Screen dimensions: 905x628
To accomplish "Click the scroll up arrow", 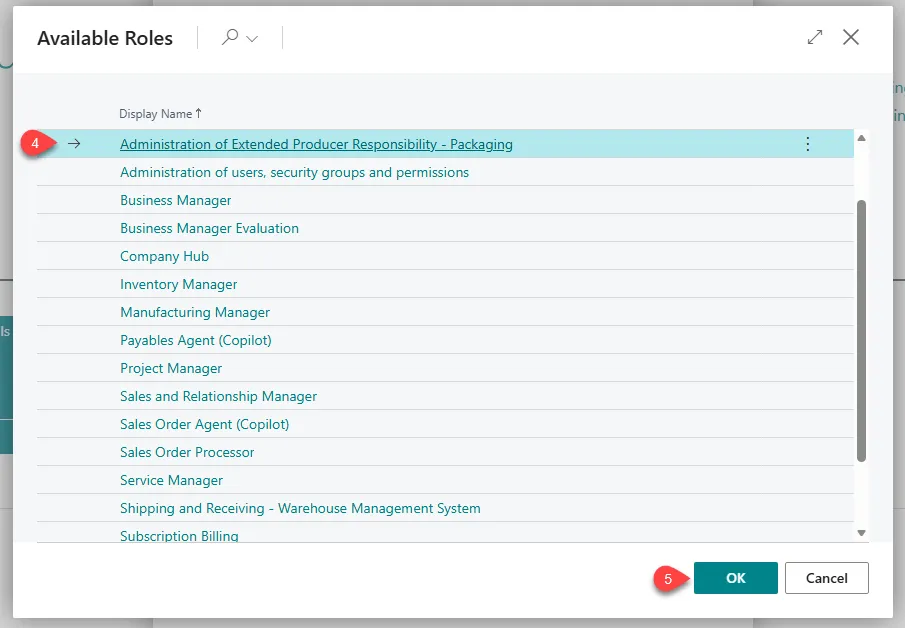I will click(861, 138).
